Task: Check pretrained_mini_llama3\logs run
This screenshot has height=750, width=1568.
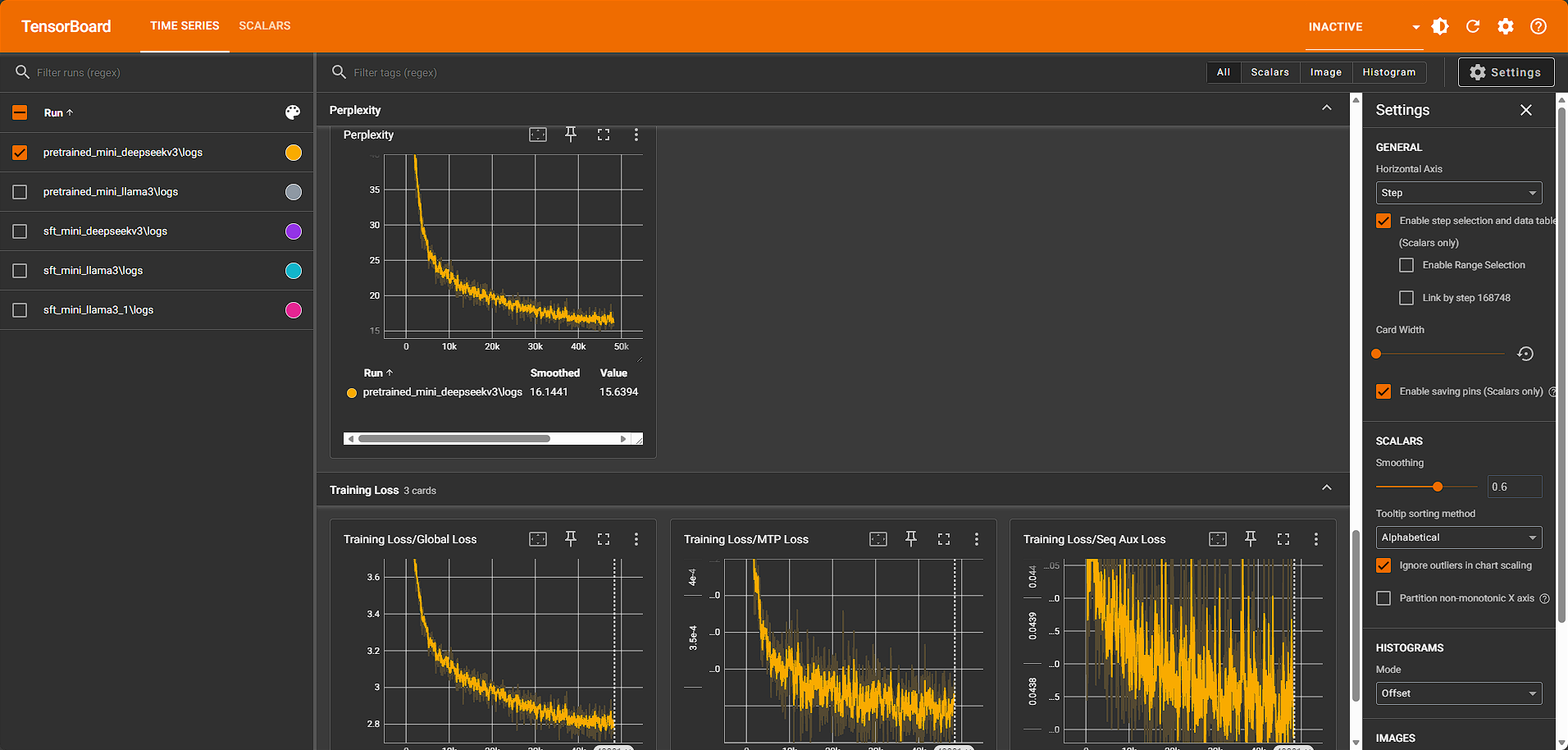Action: [20, 192]
